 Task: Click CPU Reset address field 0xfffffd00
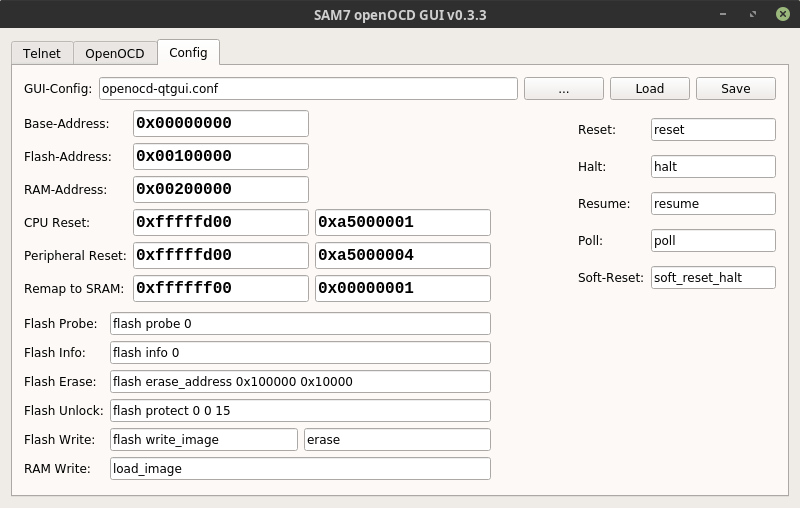221,222
